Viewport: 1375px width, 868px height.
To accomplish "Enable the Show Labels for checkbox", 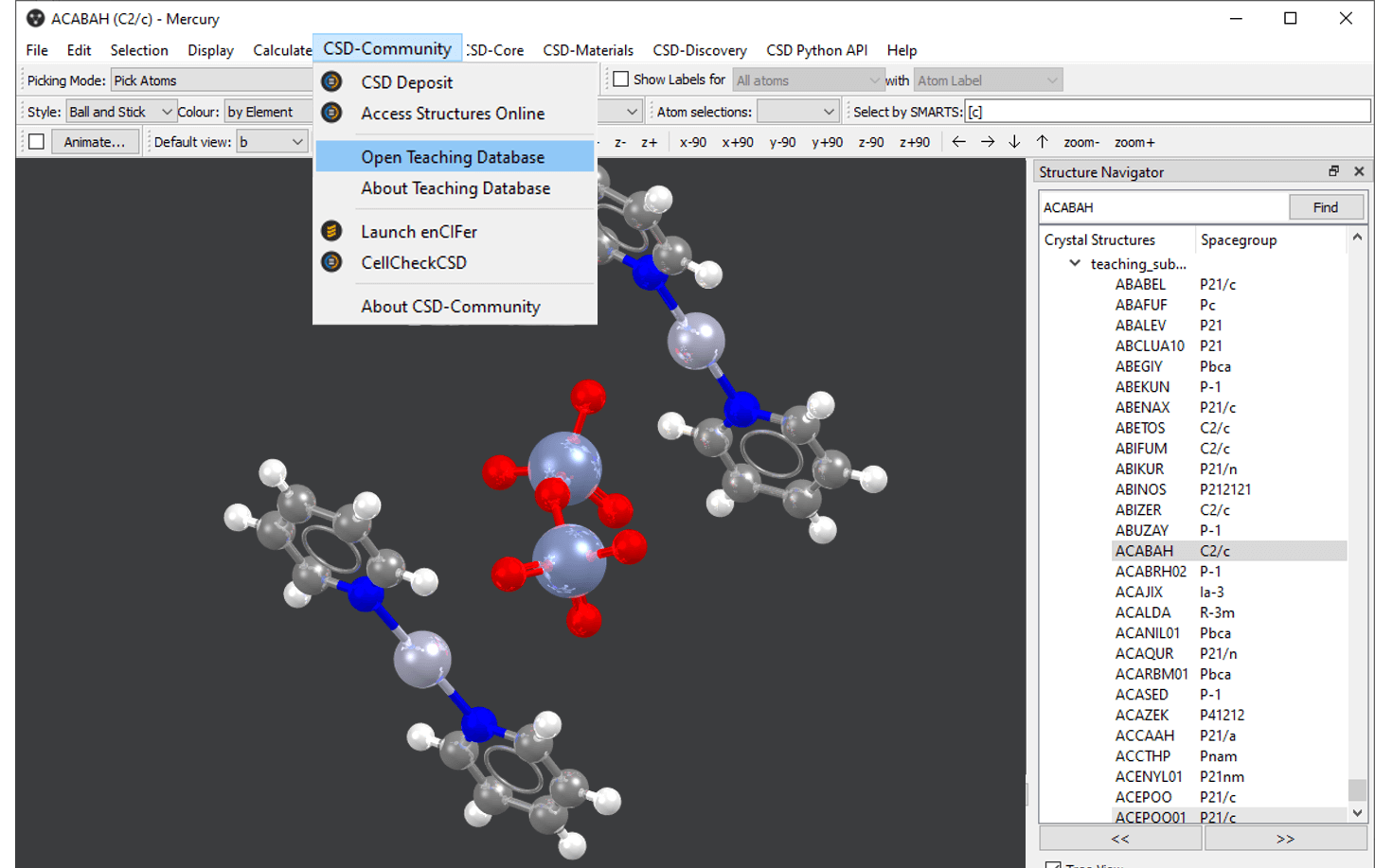I will tap(620, 79).
